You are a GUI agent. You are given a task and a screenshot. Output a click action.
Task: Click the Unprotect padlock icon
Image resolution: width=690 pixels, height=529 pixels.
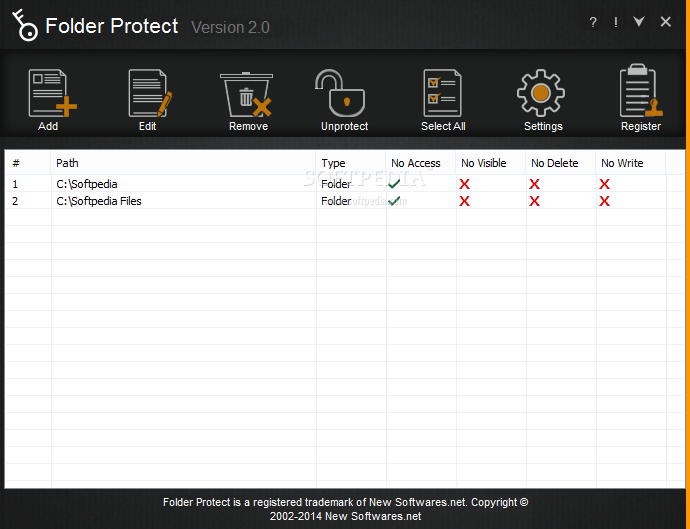click(340, 93)
